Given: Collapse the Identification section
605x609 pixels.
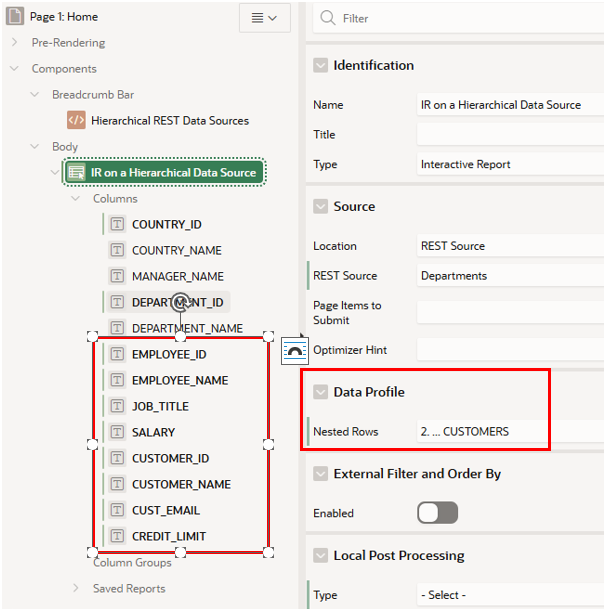Looking at the screenshot, I should [321, 65].
